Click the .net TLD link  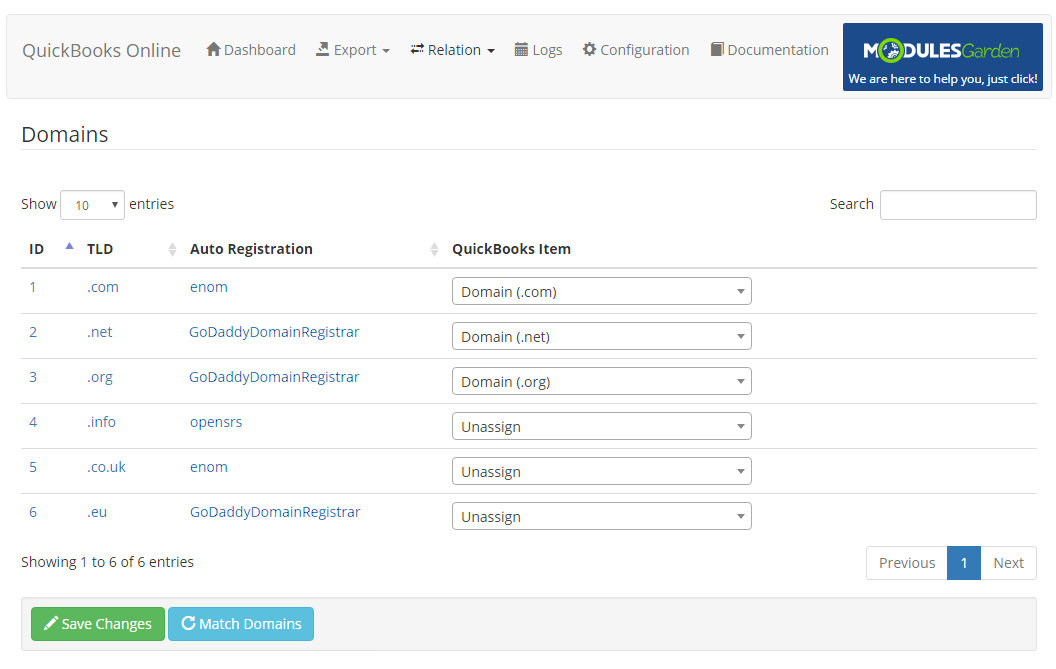pos(100,332)
